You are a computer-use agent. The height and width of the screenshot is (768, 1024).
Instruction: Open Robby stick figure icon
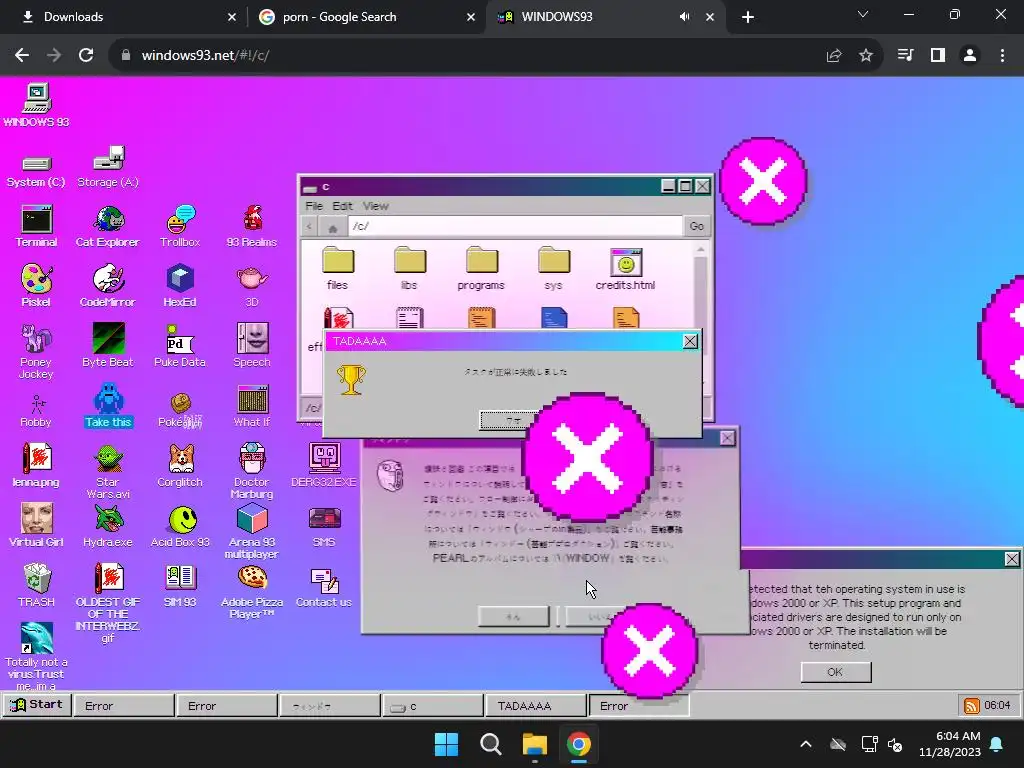(x=36, y=411)
